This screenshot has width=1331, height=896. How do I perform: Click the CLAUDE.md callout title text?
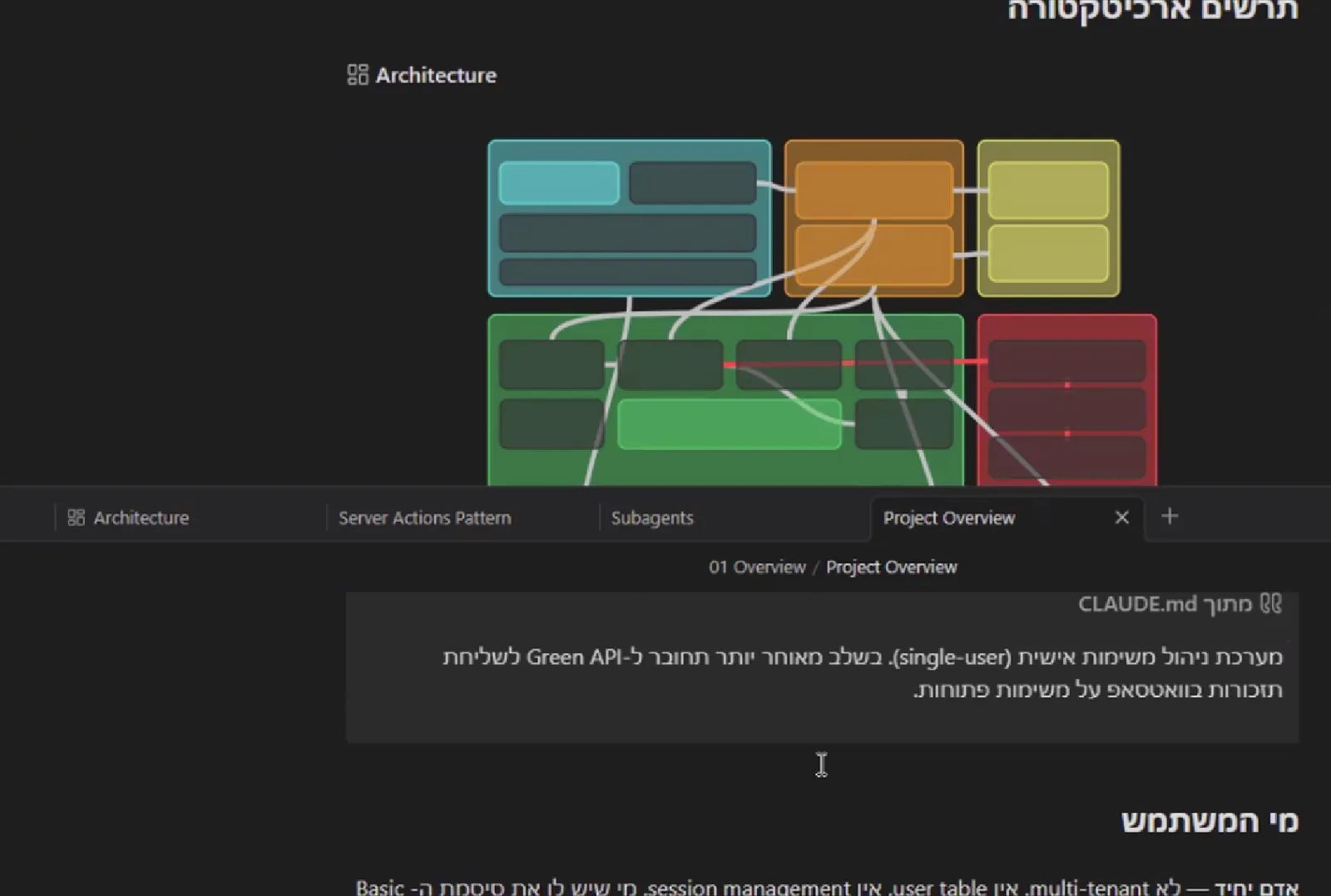tap(1165, 604)
